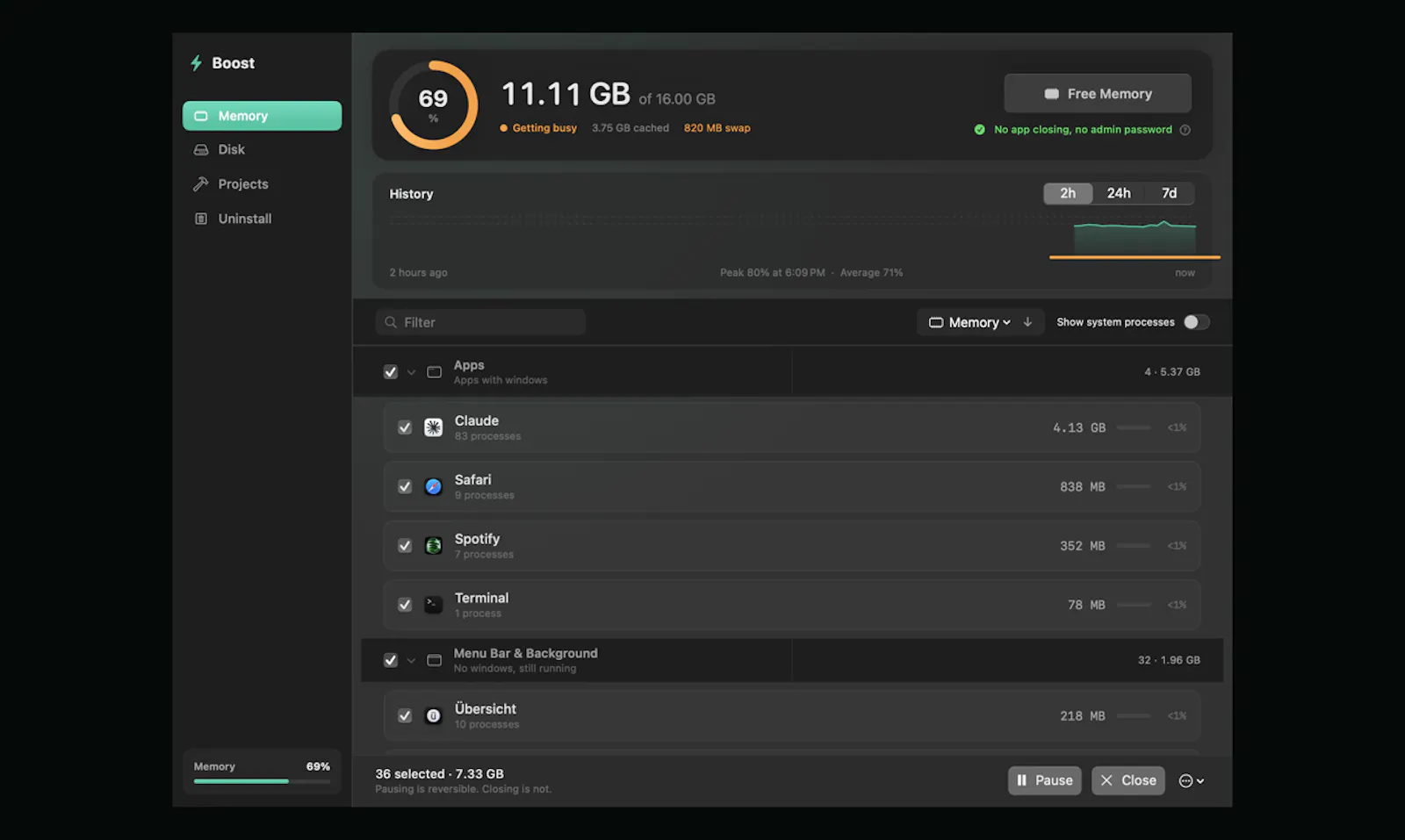Viewport: 1405px width, 840px height.
Task: Click the Terminal app icon
Action: tap(434, 605)
